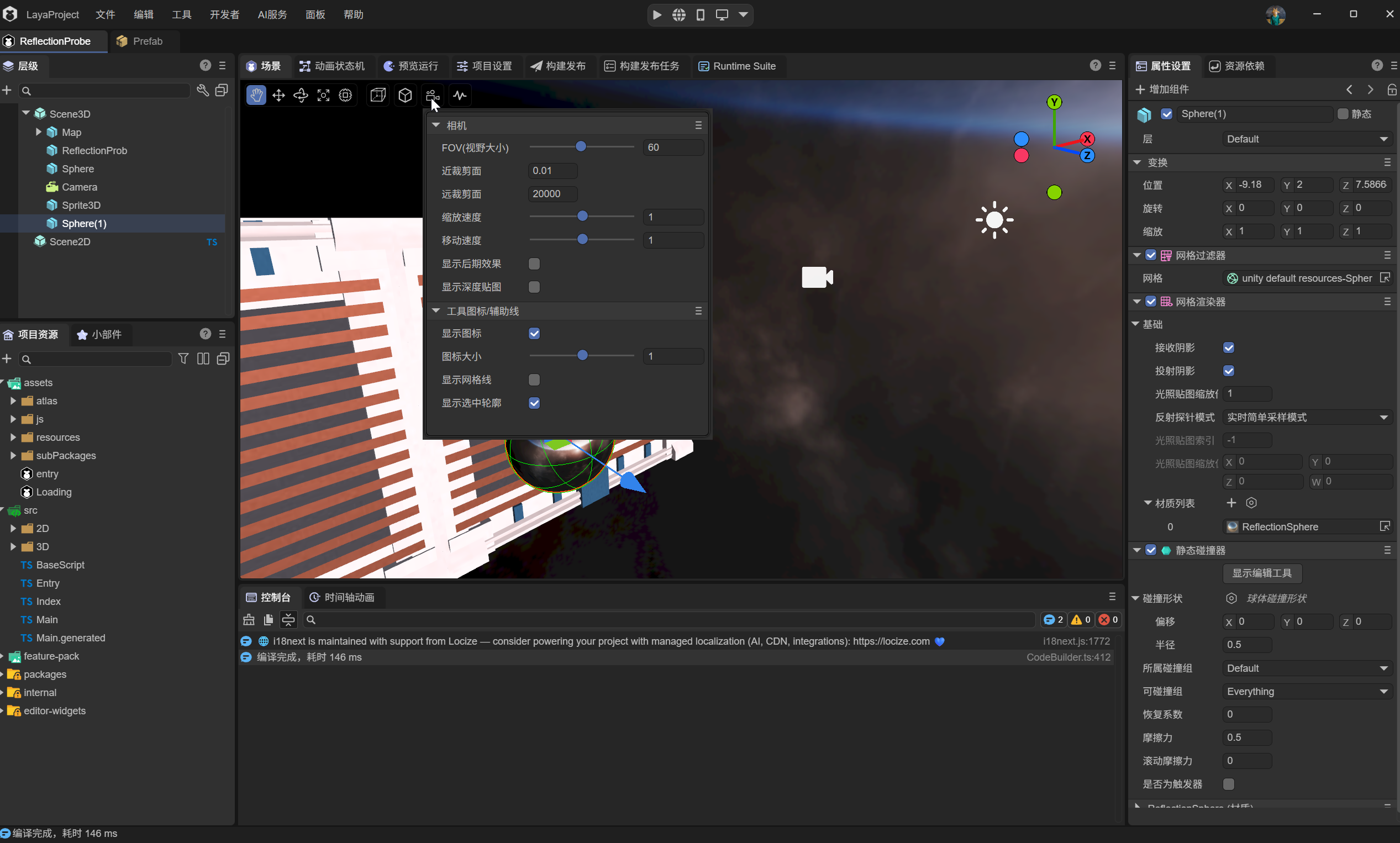Toggle local/global coordinate cube icon
Viewport: 1400px width, 843px height.
click(405, 95)
